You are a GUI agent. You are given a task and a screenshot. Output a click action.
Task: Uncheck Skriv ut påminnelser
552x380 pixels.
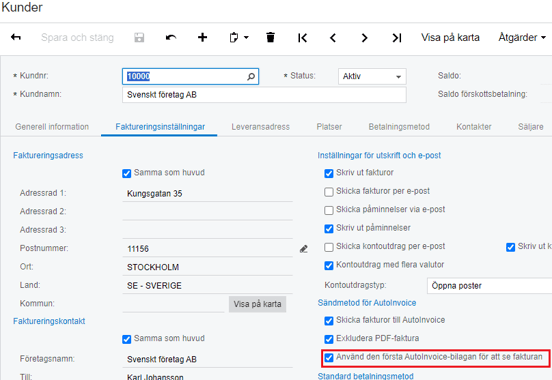[x=329, y=229]
